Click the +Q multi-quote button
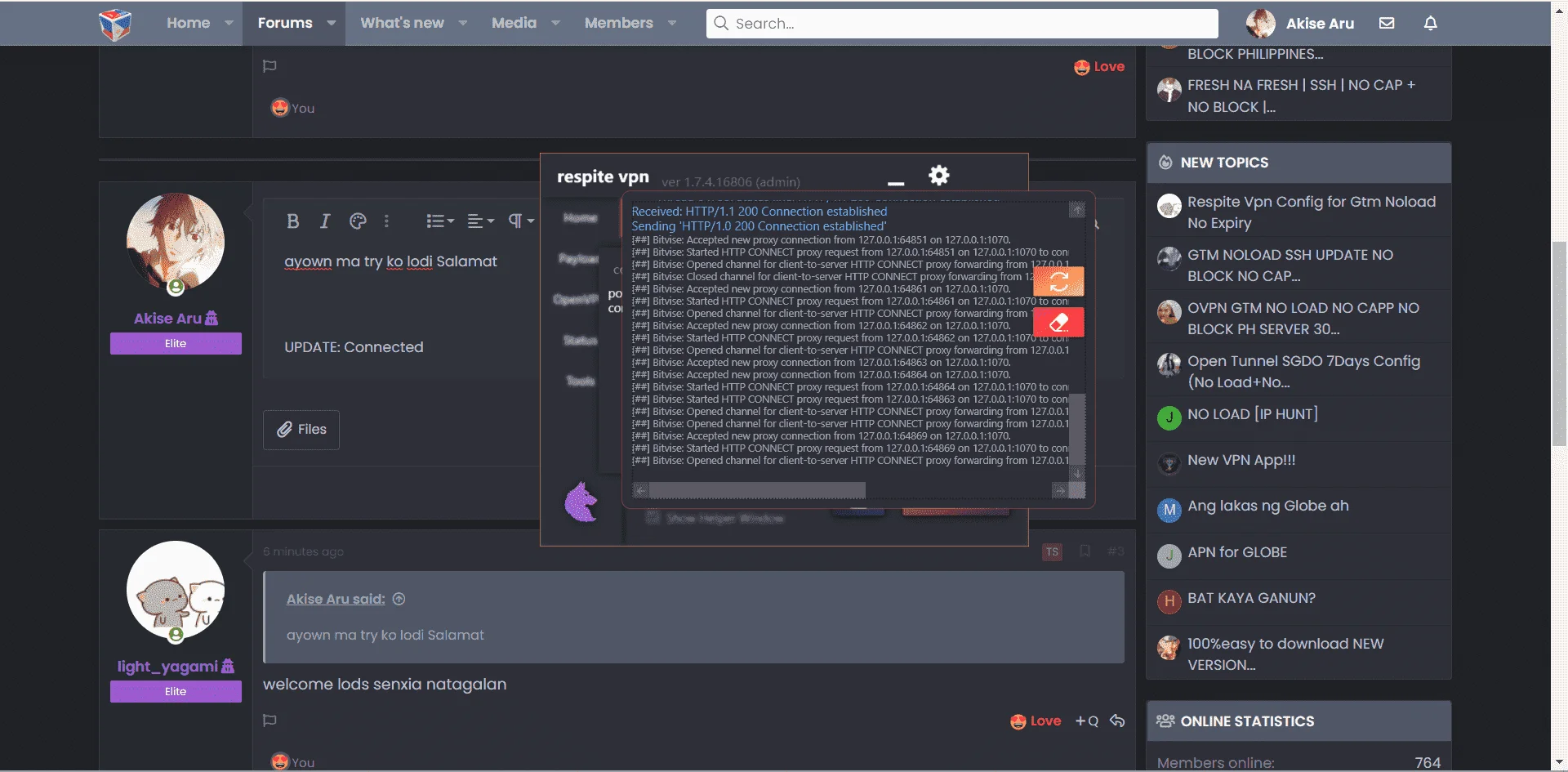The width and height of the screenshot is (1568, 772). pos(1087,721)
